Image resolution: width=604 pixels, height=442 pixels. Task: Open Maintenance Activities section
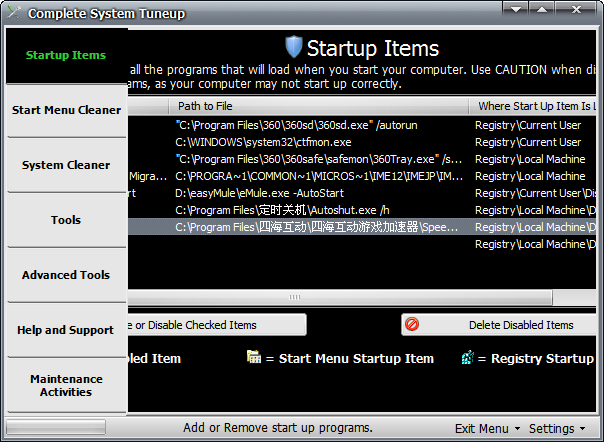coord(66,385)
